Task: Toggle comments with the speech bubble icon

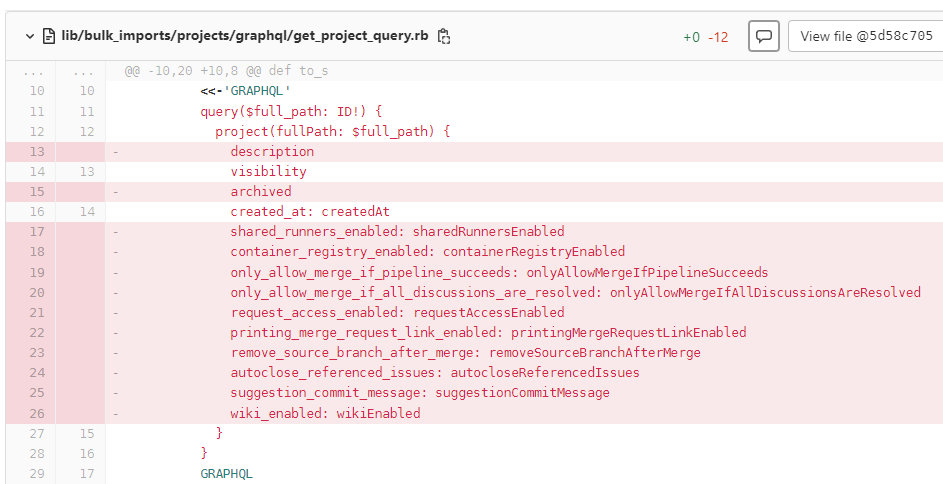Action: pyautogui.click(x=764, y=37)
